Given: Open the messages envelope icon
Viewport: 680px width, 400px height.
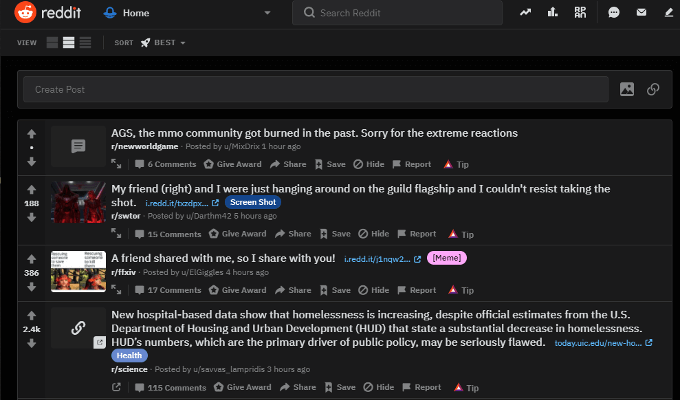Looking at the screenshot, I should point(641,12).
